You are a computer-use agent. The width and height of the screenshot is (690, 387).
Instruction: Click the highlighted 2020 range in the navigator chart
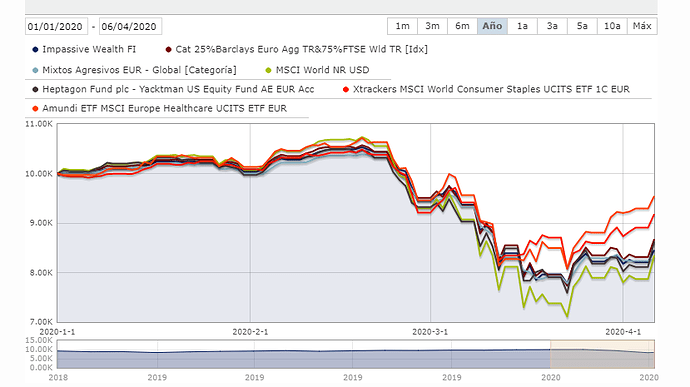(x=602, y=354)
